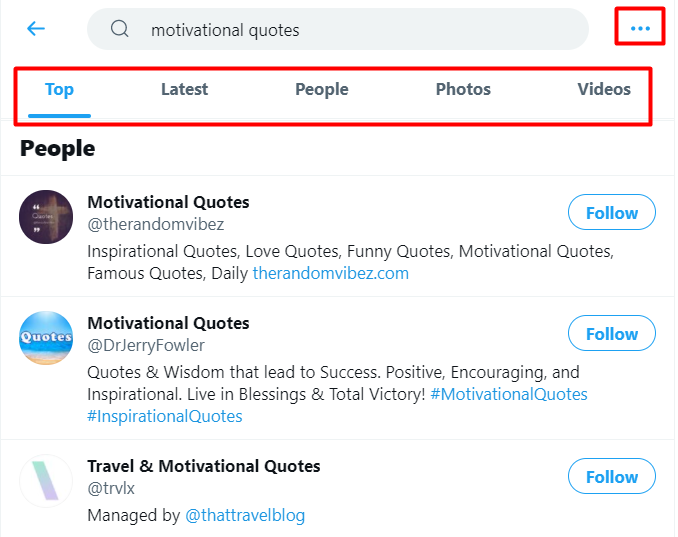Open @DrJerryFowler Quotes avatar
This screenshot has height=537, width=678.
tap(46, 338)
